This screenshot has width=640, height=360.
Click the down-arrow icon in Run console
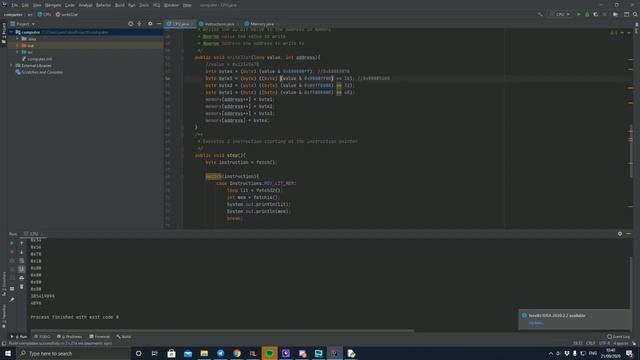pos(22,252)
